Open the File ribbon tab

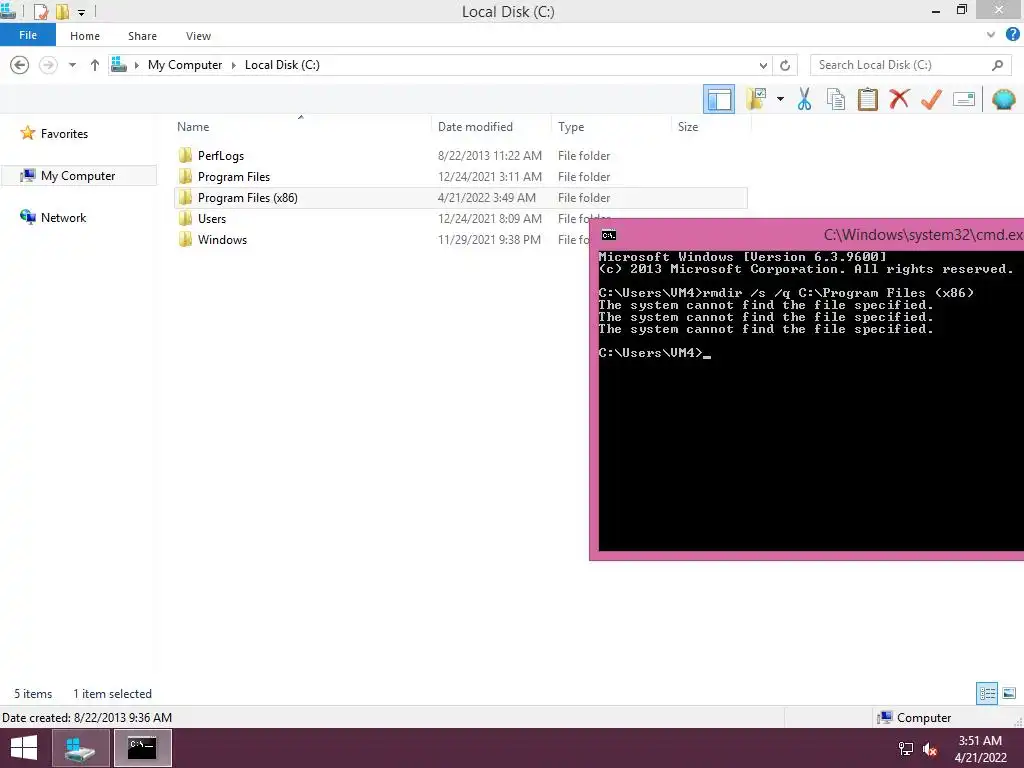28,35
